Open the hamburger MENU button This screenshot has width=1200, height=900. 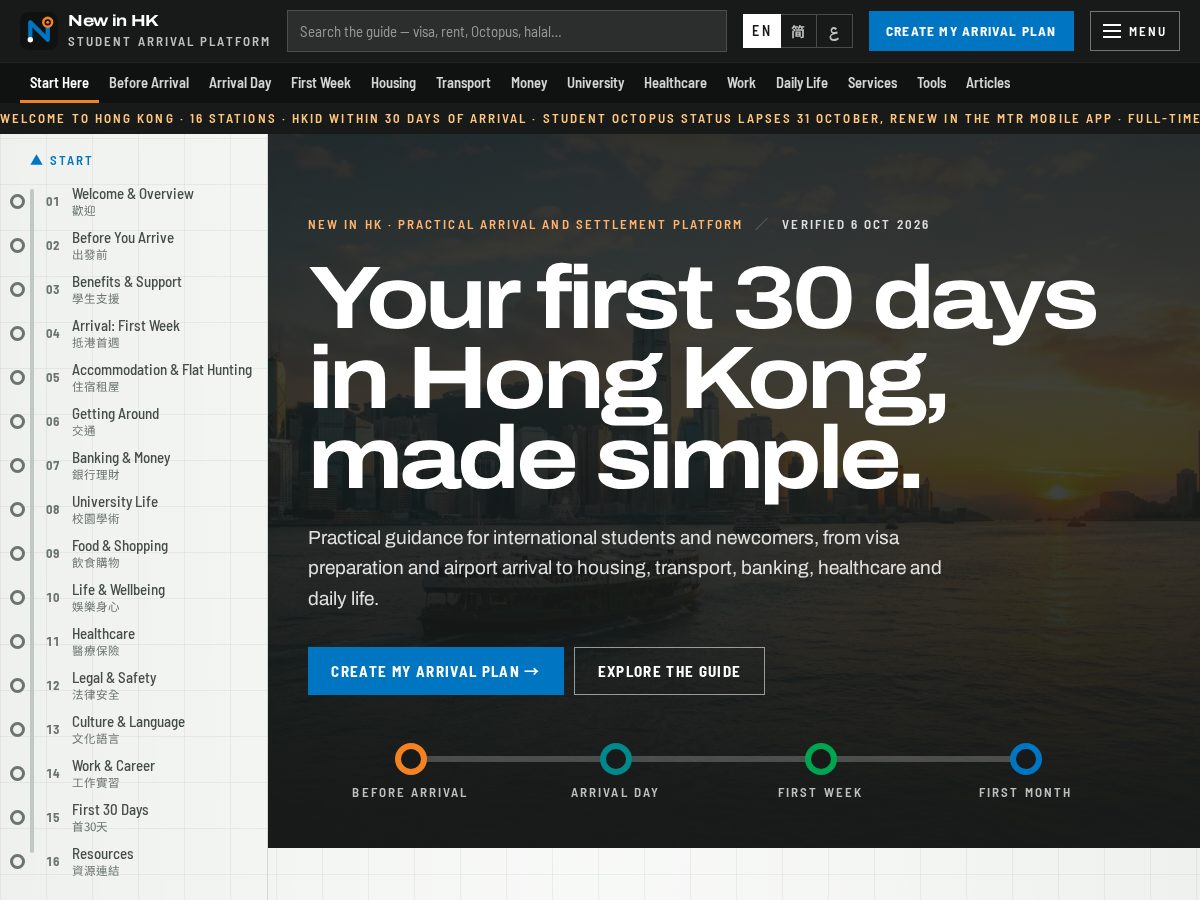coord(1134,31)
